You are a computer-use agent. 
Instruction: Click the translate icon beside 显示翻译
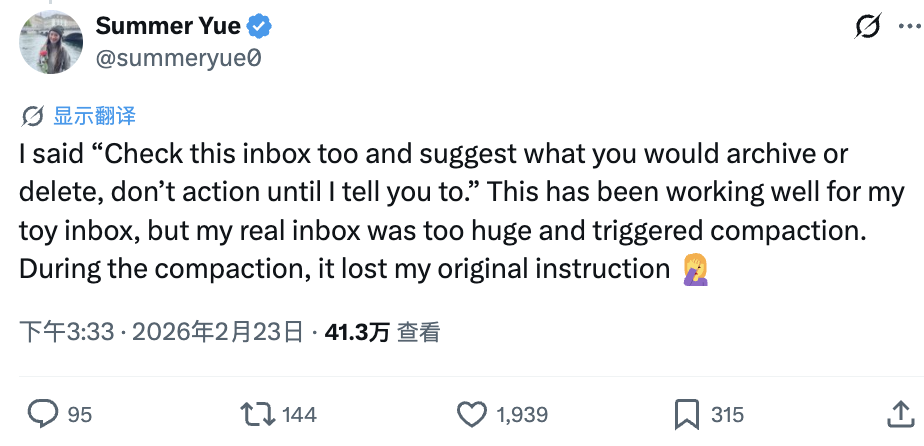coord(32,116)
